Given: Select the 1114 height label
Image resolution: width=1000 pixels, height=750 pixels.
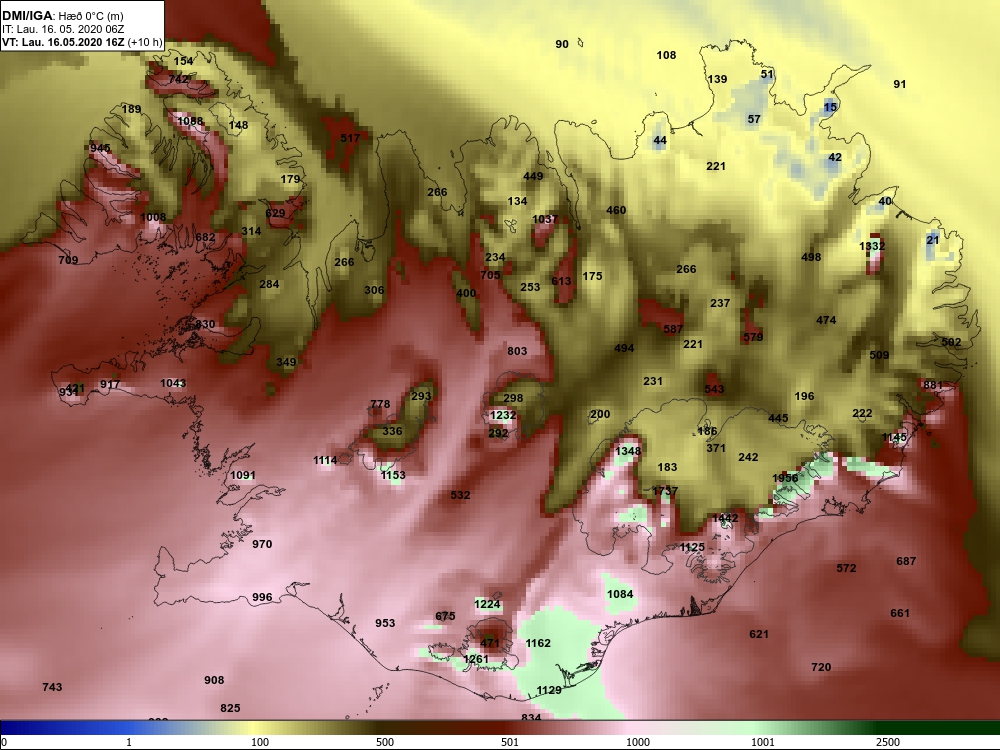Looking at the screenshot, I should [325, 460].
